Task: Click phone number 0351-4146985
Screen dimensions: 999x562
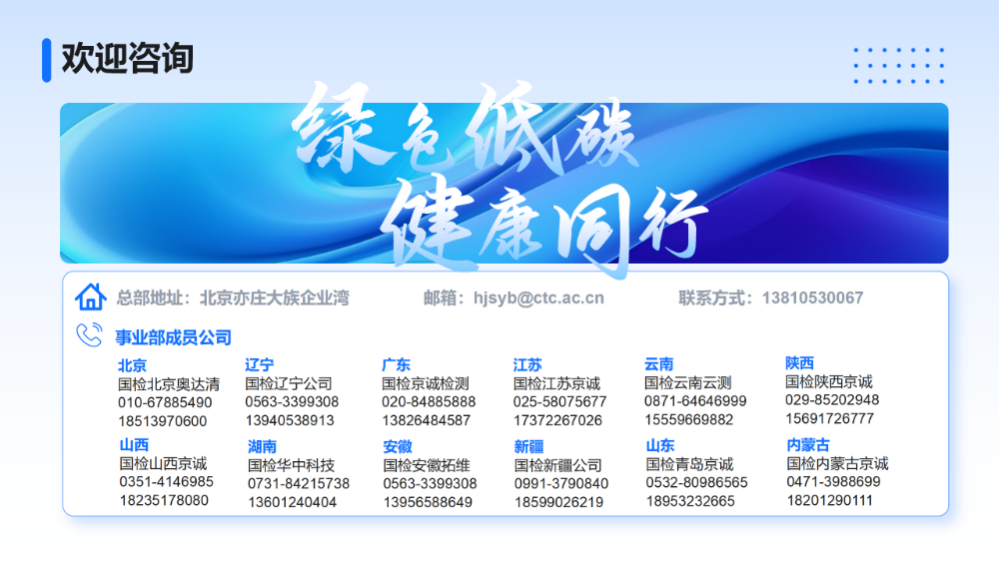Action: [x=166, y=482]
